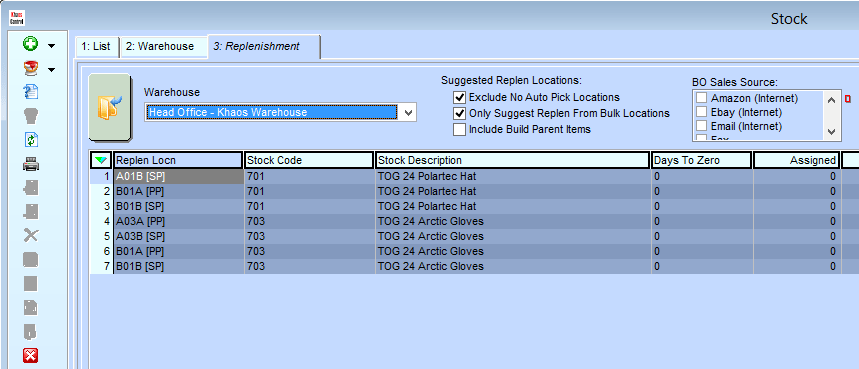
Task: Enable Include Build Parent Items checkbox
Action: point(459,130)
